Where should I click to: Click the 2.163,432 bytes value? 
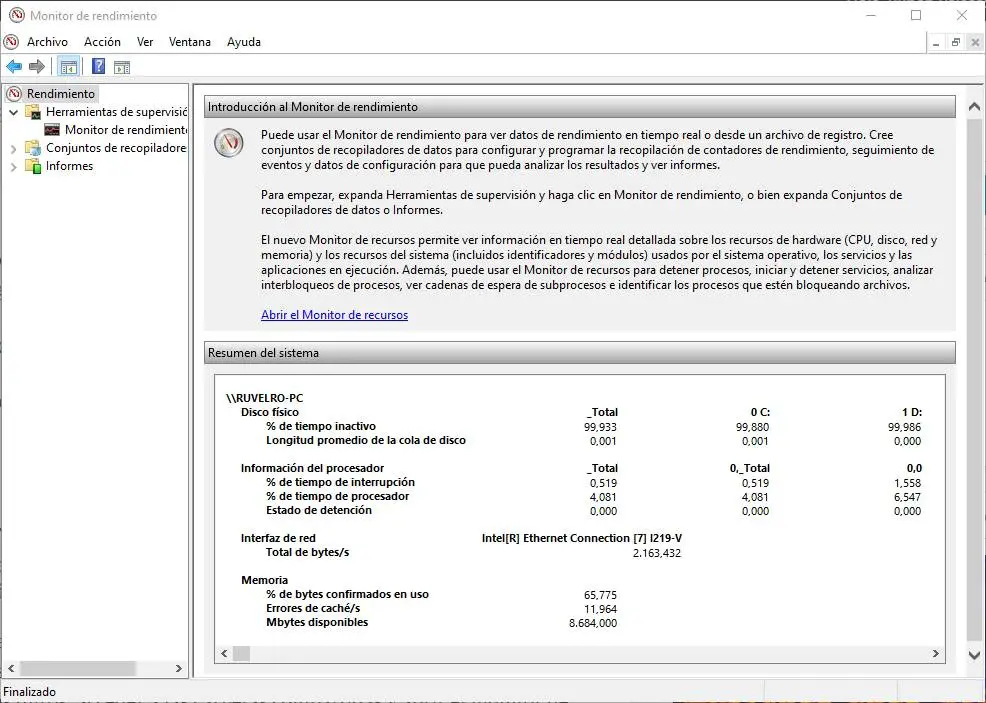656,553
